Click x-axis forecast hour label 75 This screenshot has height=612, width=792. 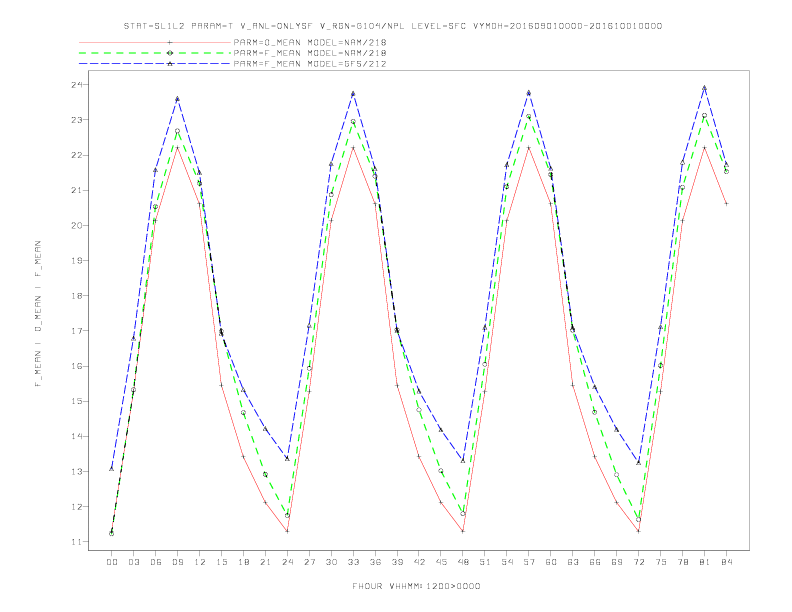(661, 562)
